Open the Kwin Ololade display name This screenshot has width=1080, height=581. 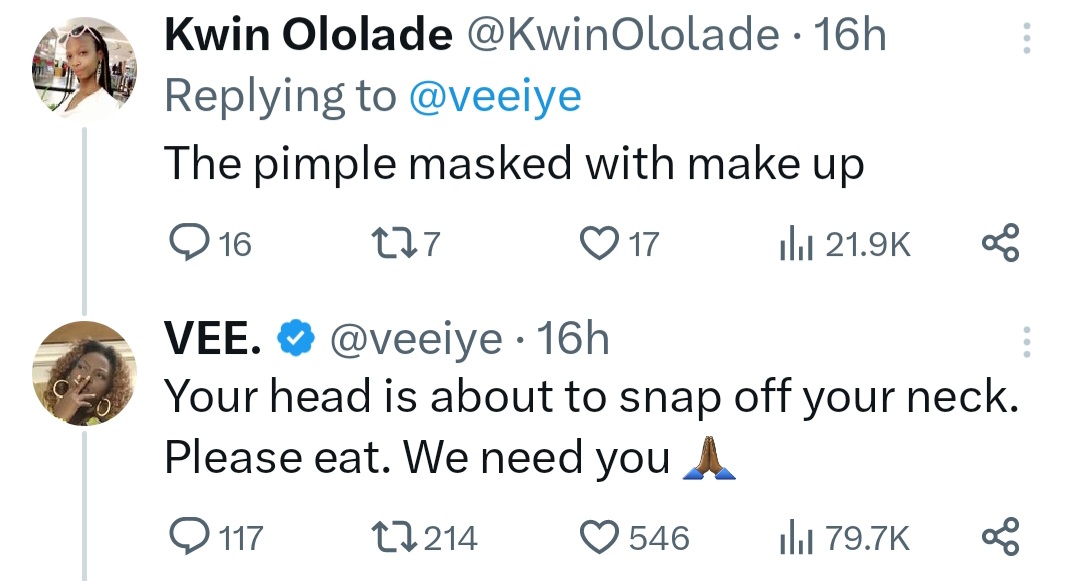tap(307, 37)
